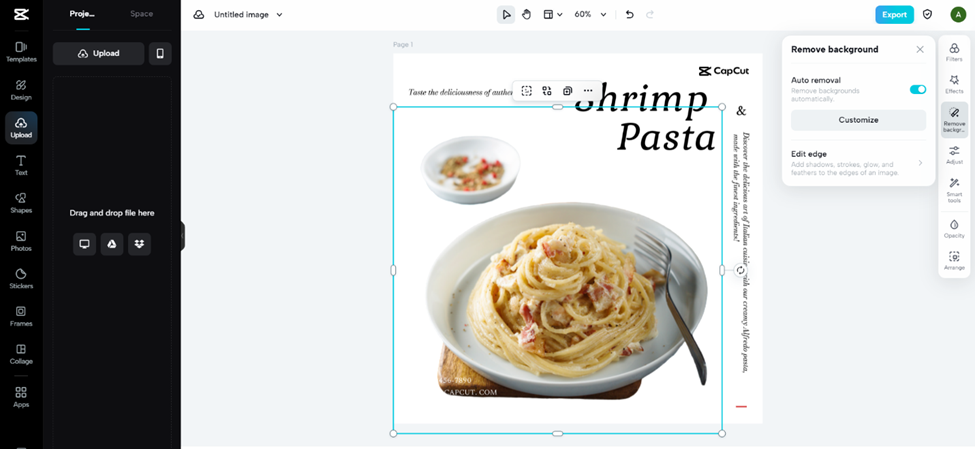Open Smart tools in the right toolbar
This screenshot has width=975, height=449.
tap(954, 190)
